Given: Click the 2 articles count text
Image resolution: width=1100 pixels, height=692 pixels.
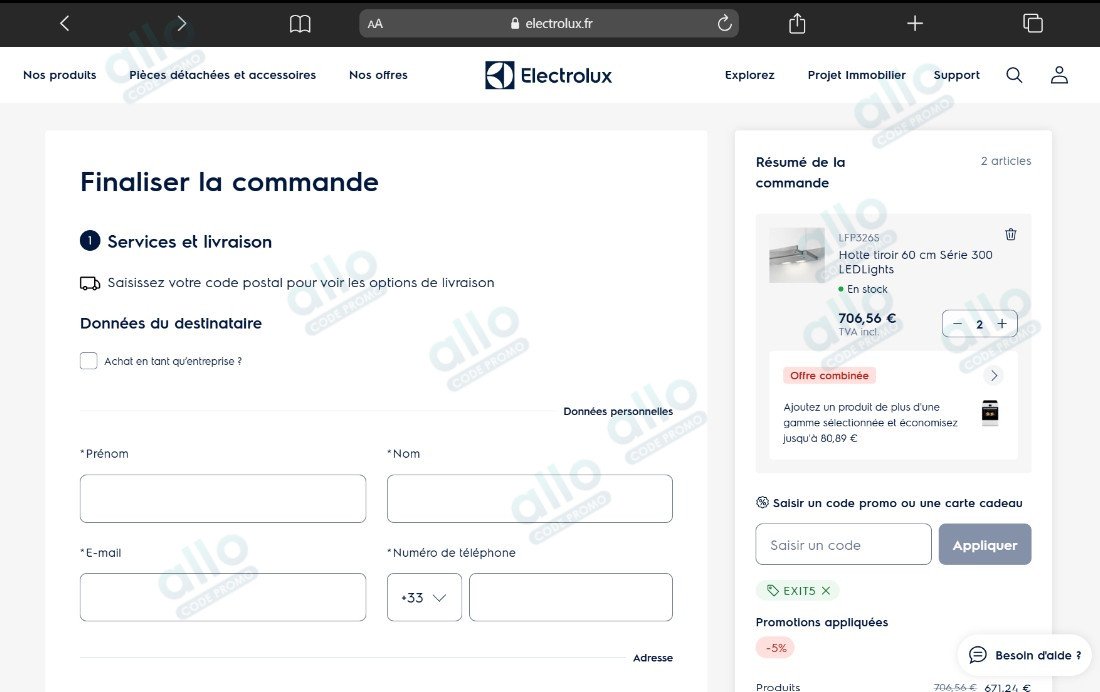Looking at the screenshot, I should (x=1006, y=161).
